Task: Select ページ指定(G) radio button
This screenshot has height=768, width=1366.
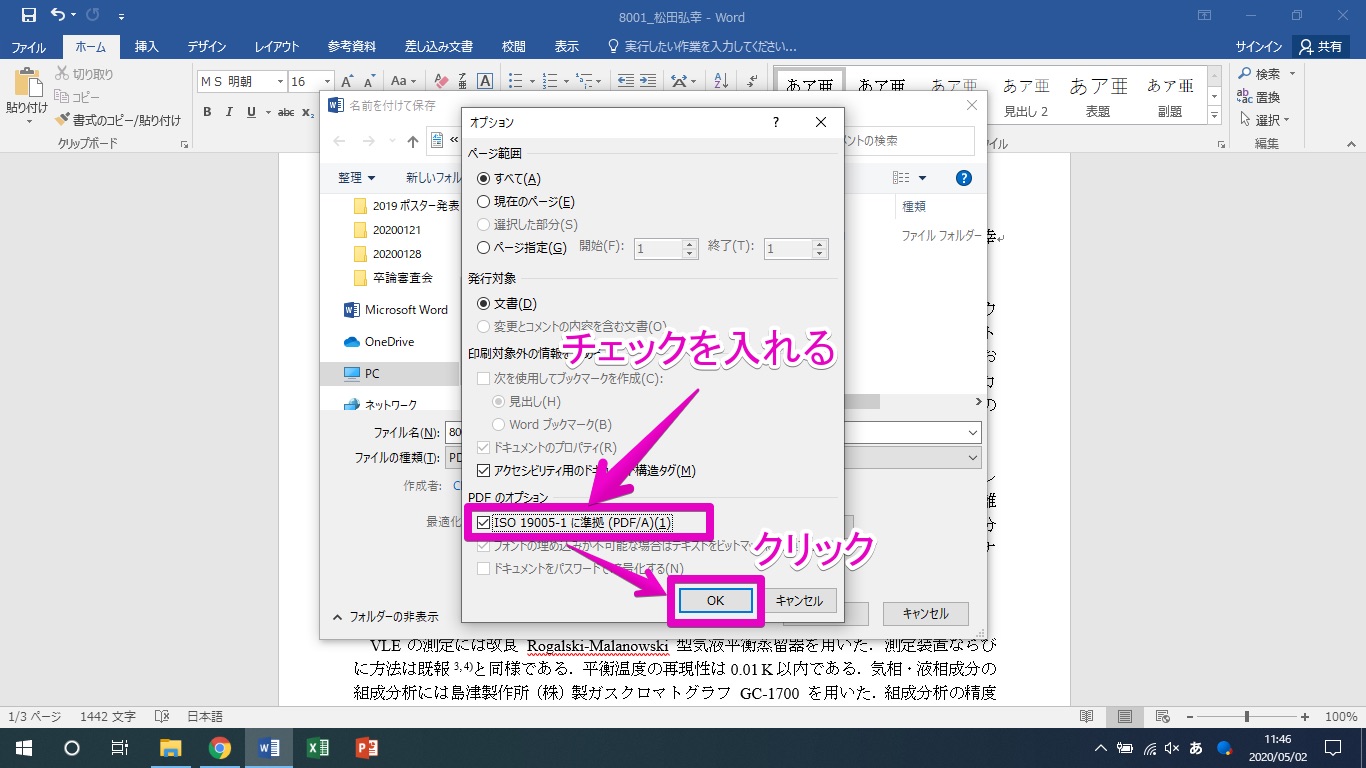Action: 484,248
